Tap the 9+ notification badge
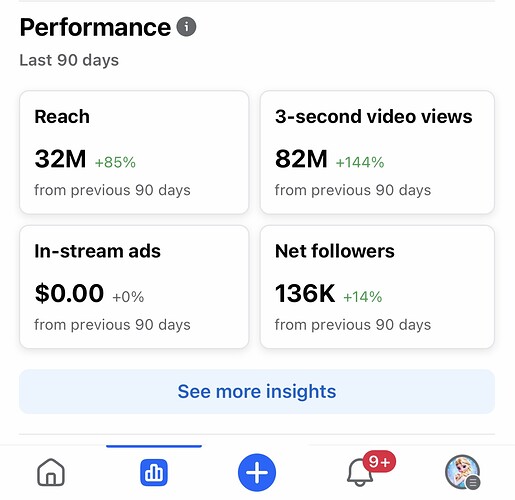The image size is (515, 500). (x=379, y=462)
